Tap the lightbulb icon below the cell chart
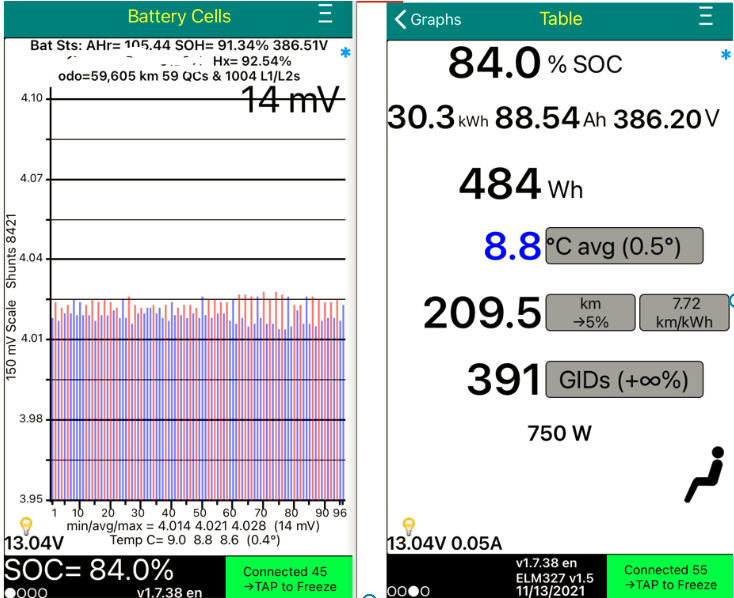The width and height of the screenshot is (734, 598). click(26, 524)
